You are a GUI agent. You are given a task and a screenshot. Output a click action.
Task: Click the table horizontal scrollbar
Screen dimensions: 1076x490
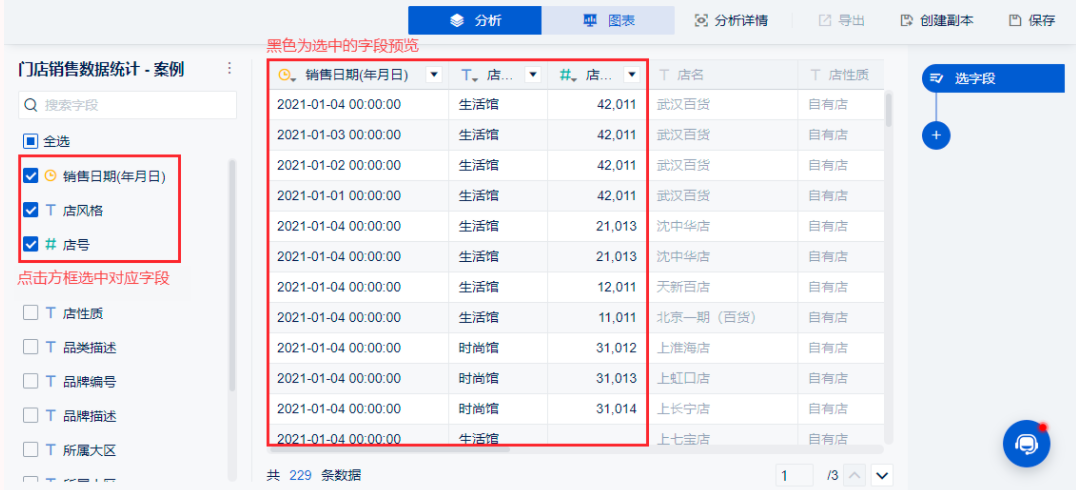[x=389, y=450]
